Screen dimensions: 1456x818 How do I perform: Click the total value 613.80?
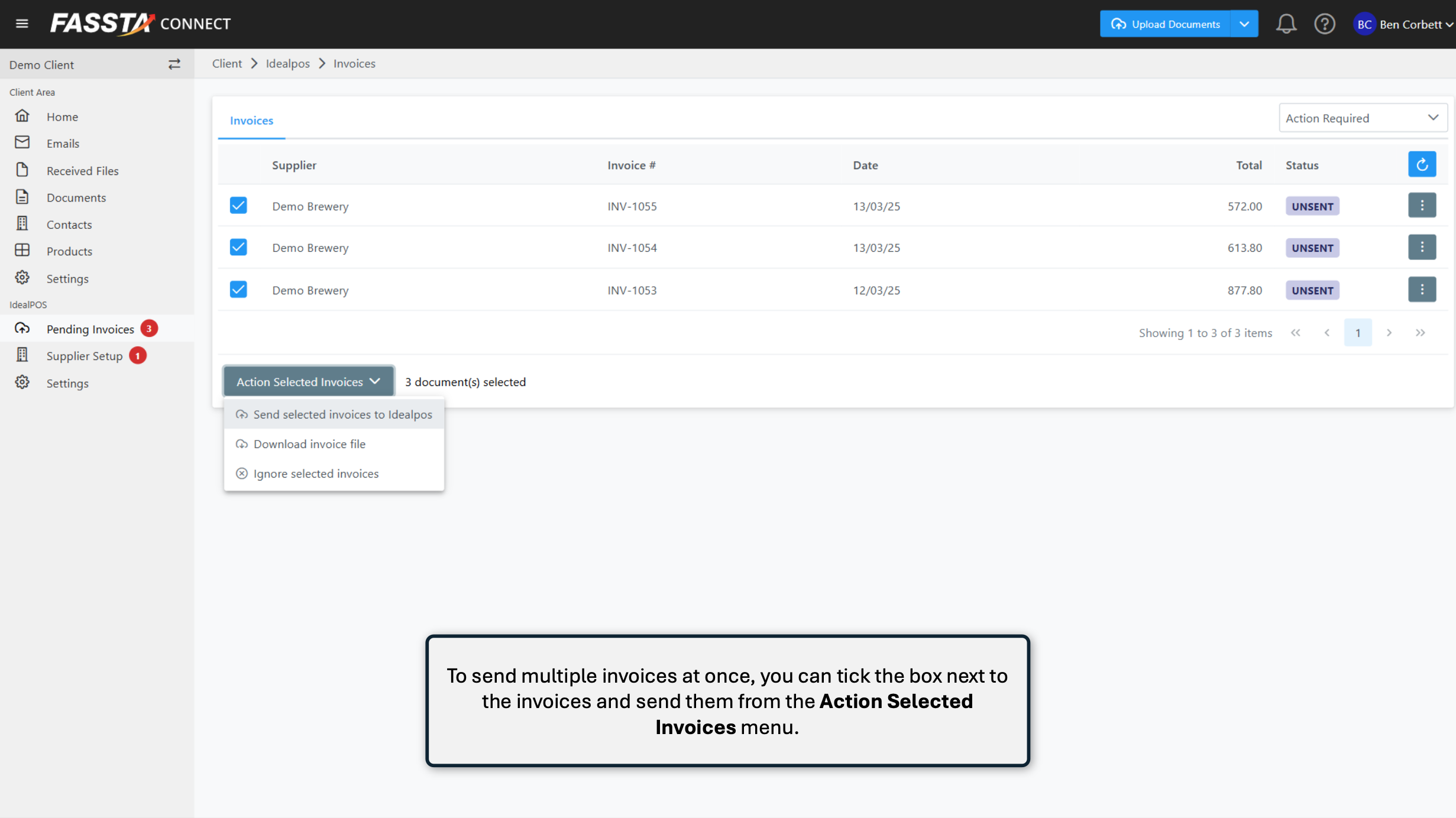1244,248
